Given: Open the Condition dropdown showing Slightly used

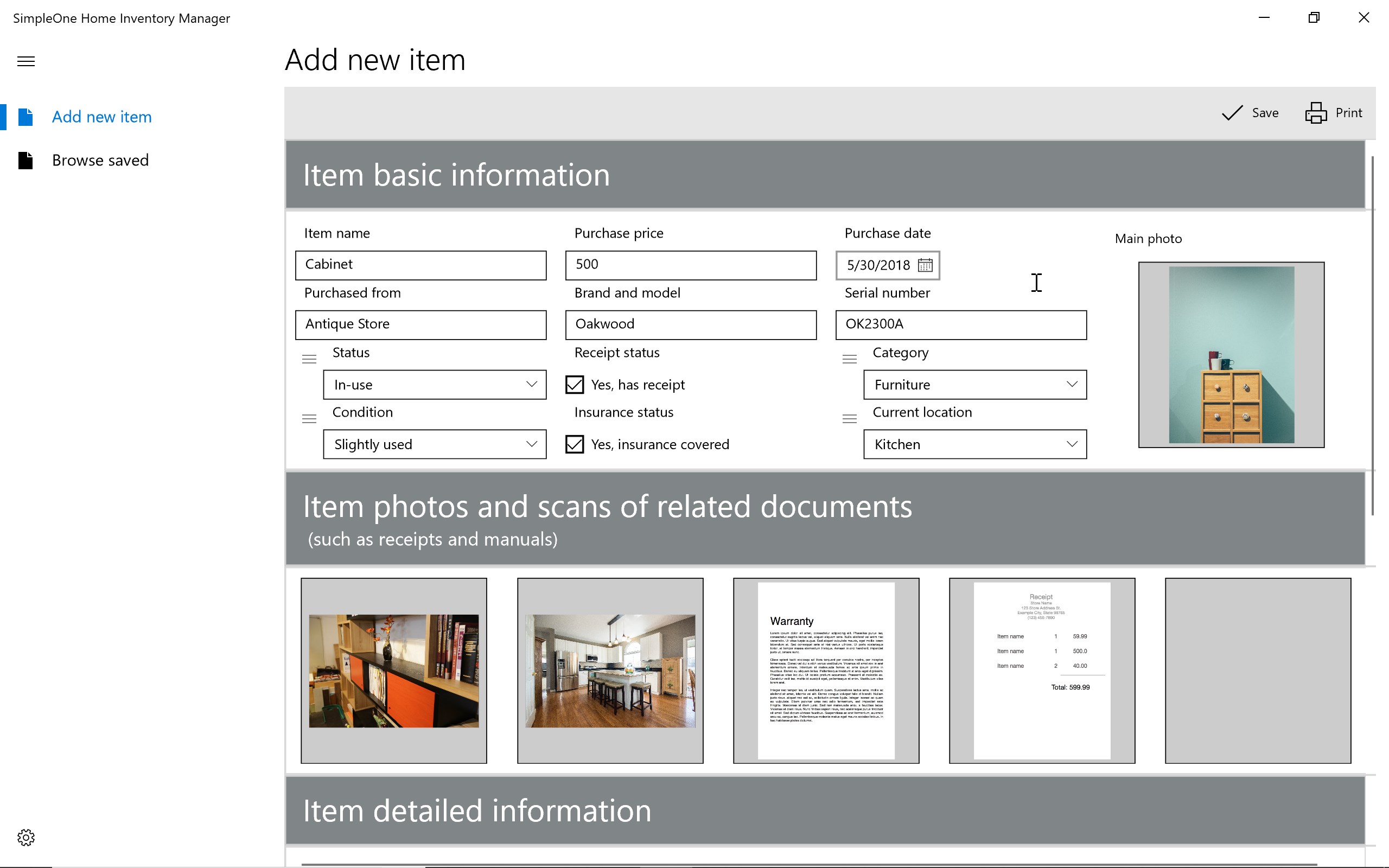Looking at the screenshot, I should 435,444.
